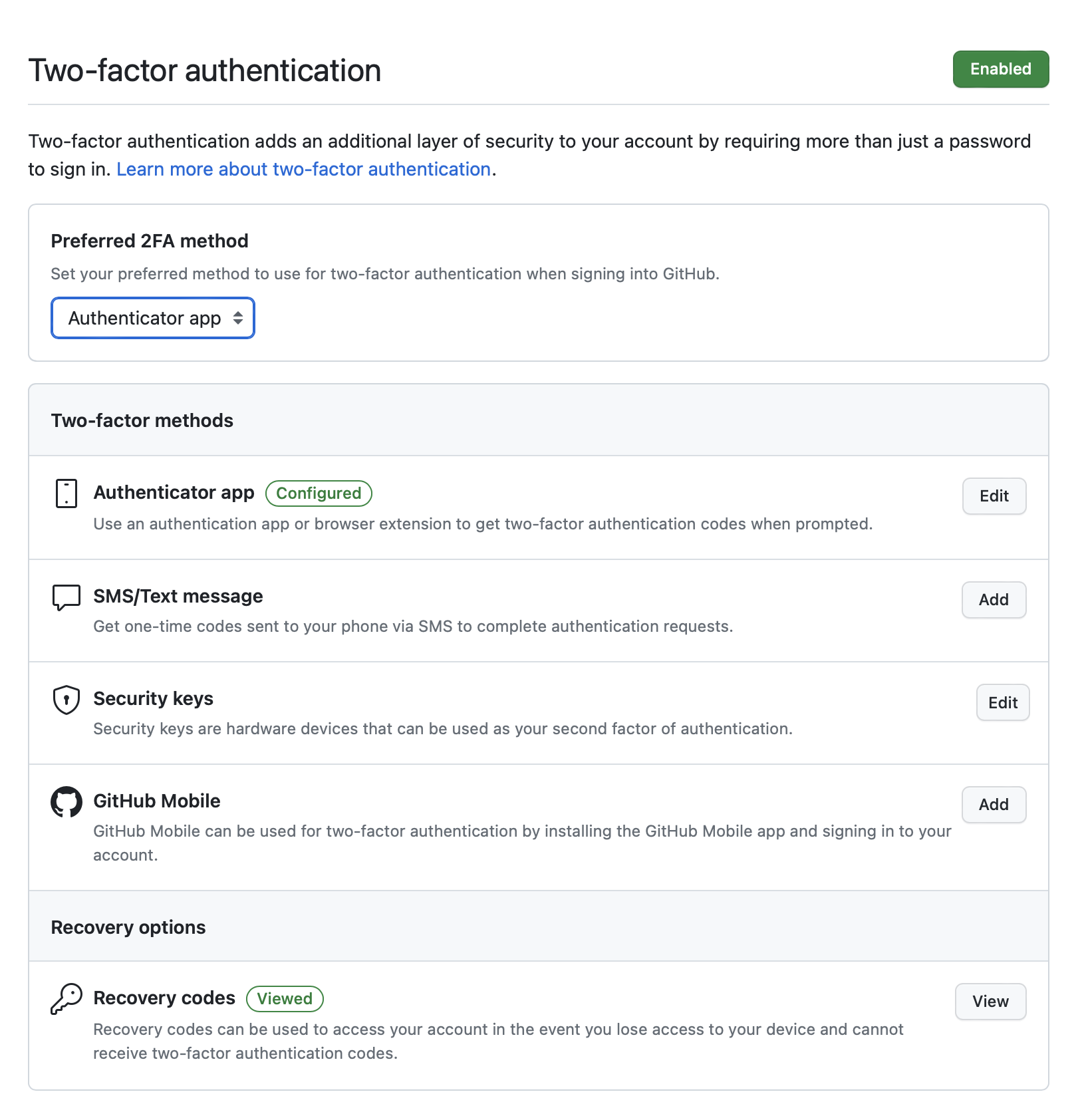Click the Authenticator app phone icon
Image resolution: width=1084 pixels, height=1120 pixels.
click(x=67, y=493)
